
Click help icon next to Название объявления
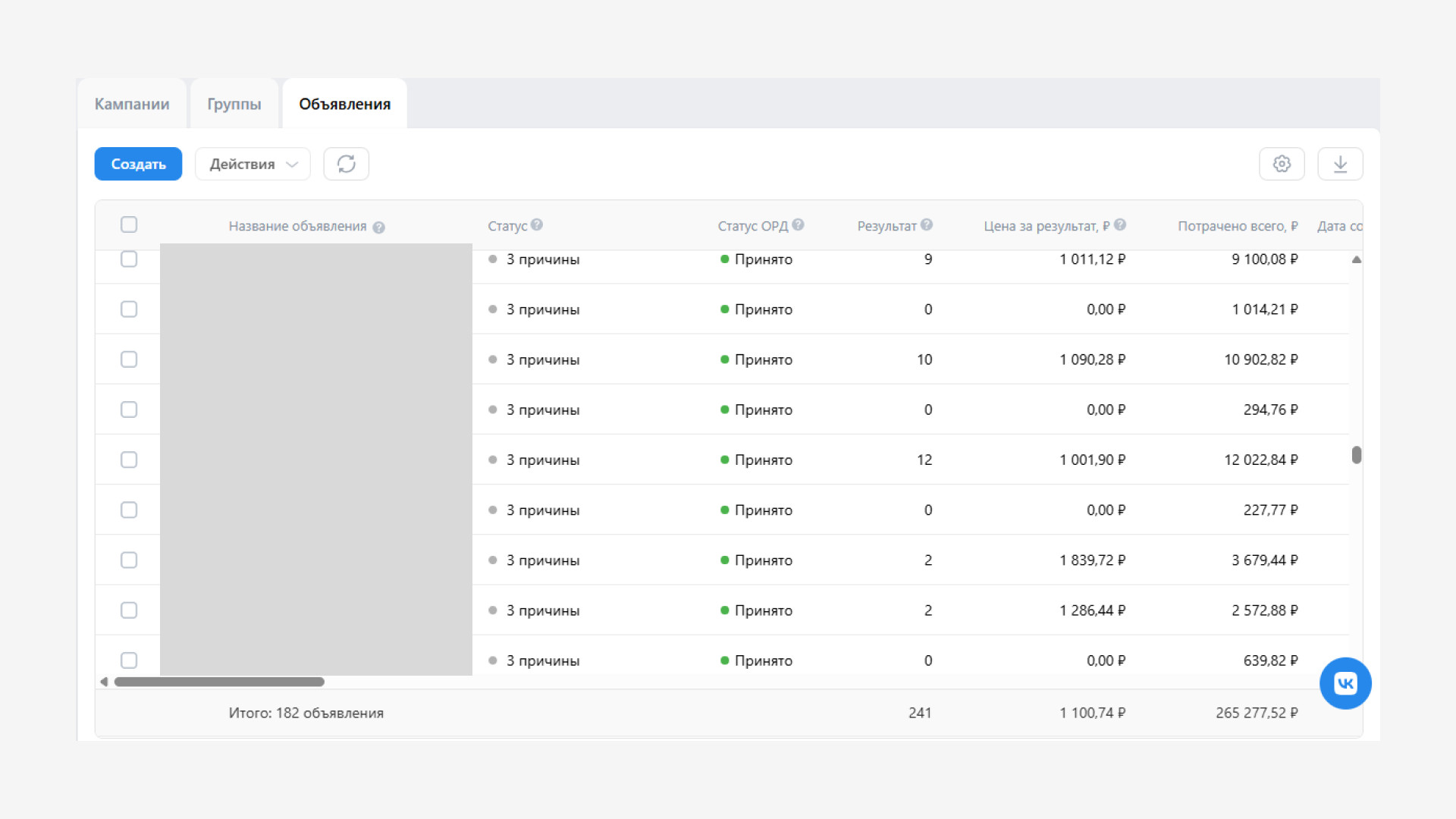379,227
